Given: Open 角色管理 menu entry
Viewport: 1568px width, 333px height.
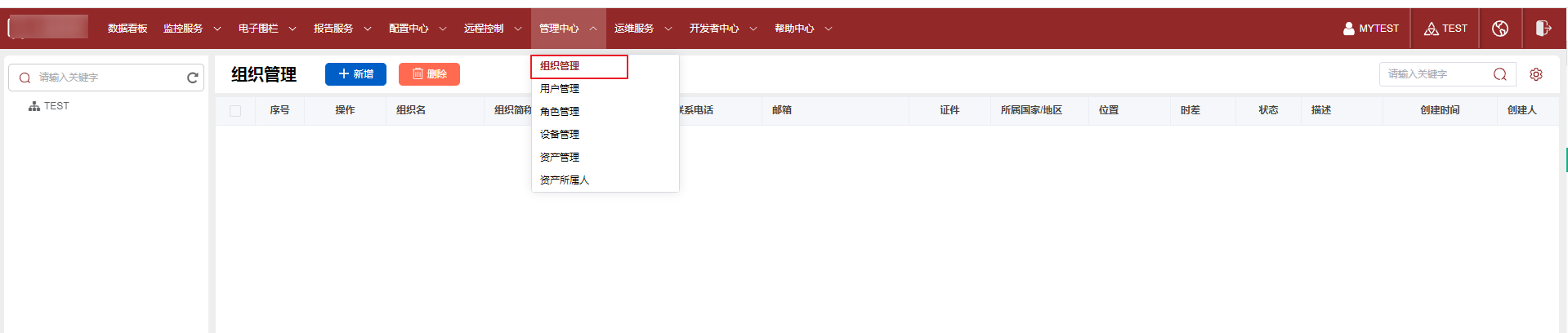Looking at the screenshot, I should click(x=560, y=112).
